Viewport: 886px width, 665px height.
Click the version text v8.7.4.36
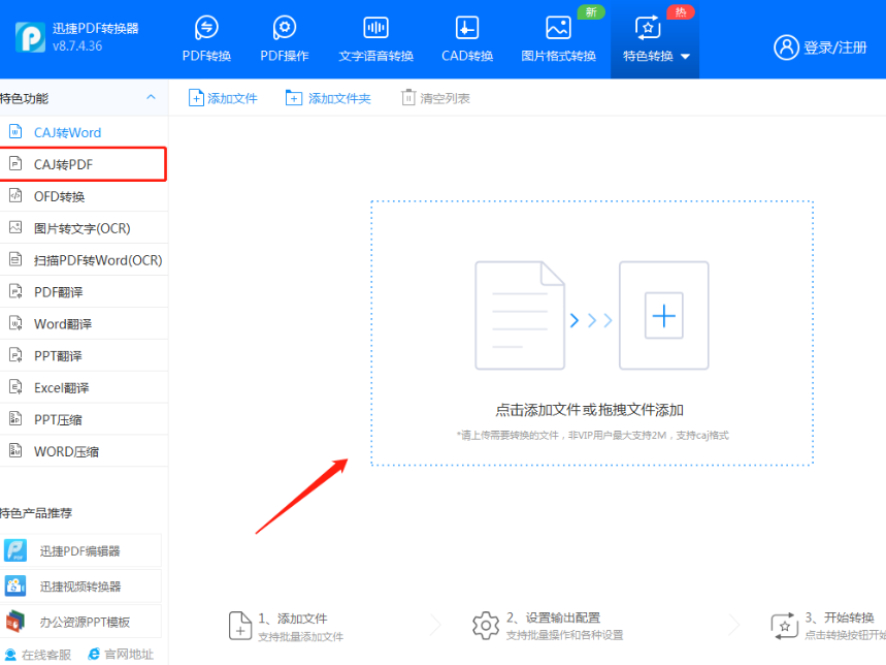(77, 46)
